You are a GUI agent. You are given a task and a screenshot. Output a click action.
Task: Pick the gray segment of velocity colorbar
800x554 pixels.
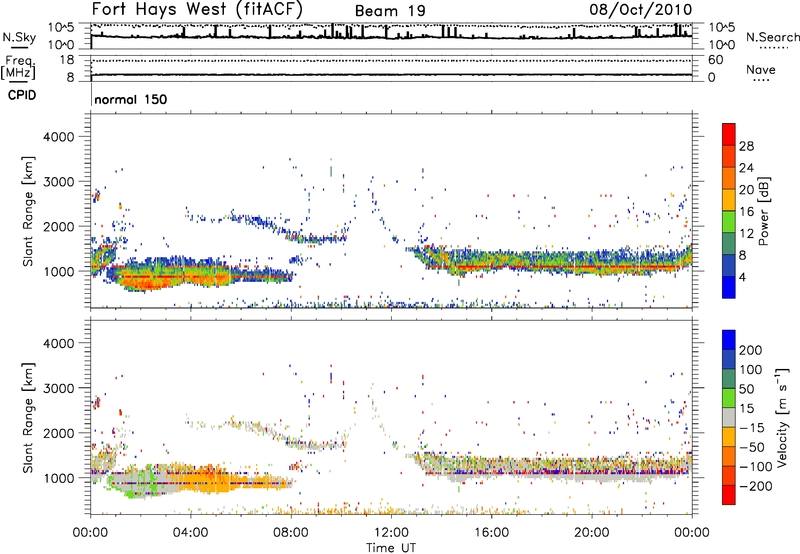tap(729, 417)
